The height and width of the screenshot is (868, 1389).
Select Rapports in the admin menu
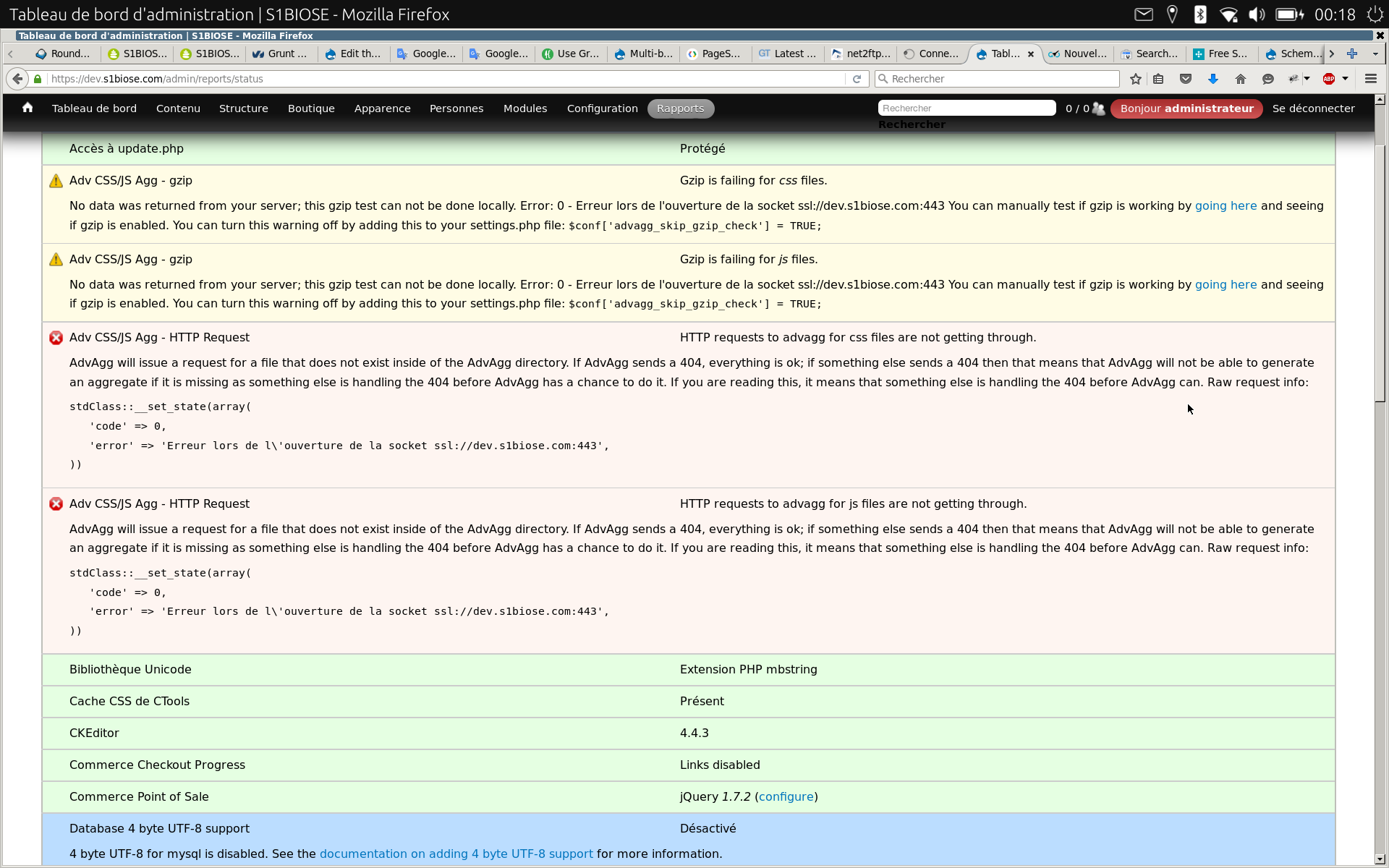(x=680, y=109)
